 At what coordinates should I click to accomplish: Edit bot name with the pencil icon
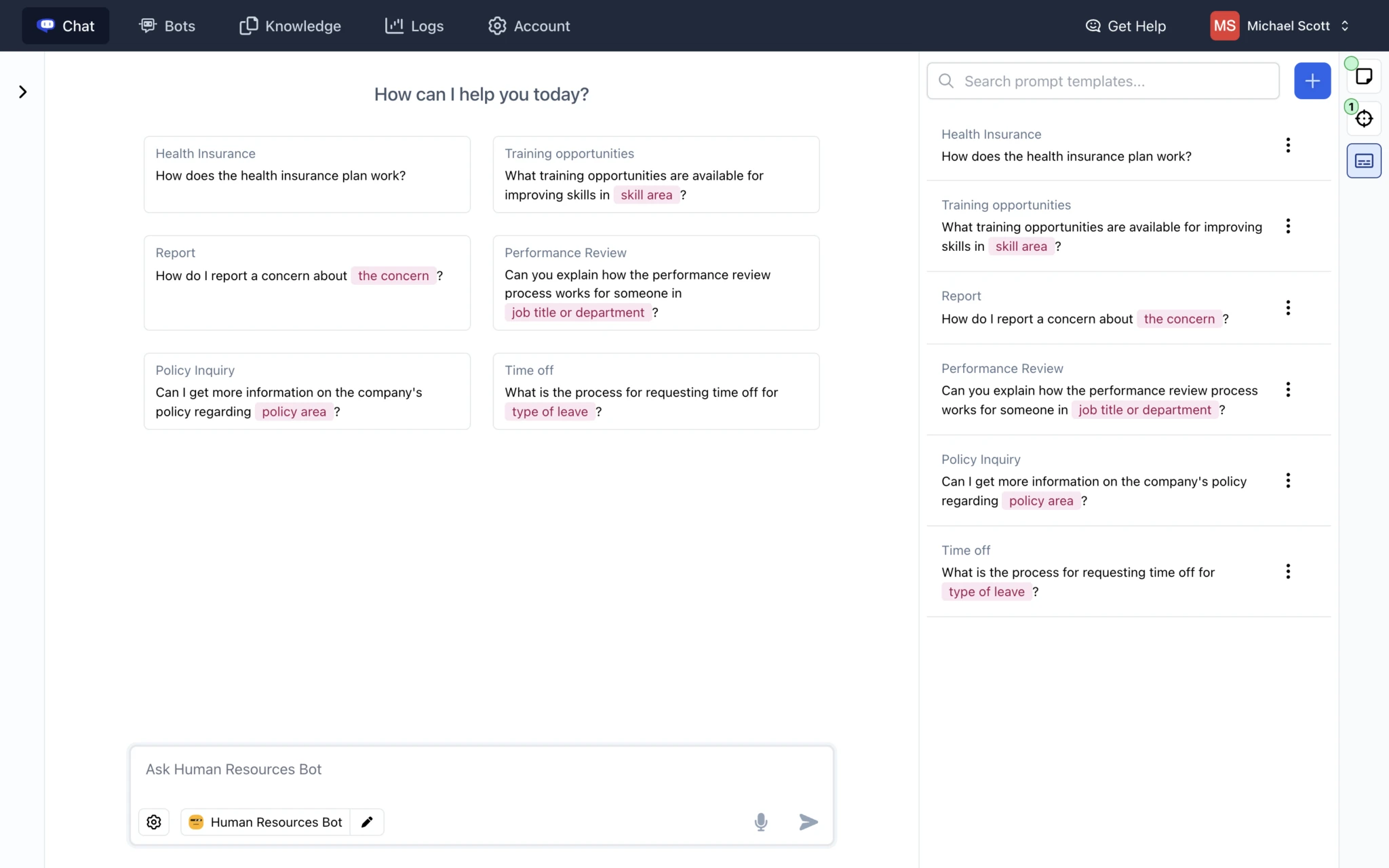(367, 822)
